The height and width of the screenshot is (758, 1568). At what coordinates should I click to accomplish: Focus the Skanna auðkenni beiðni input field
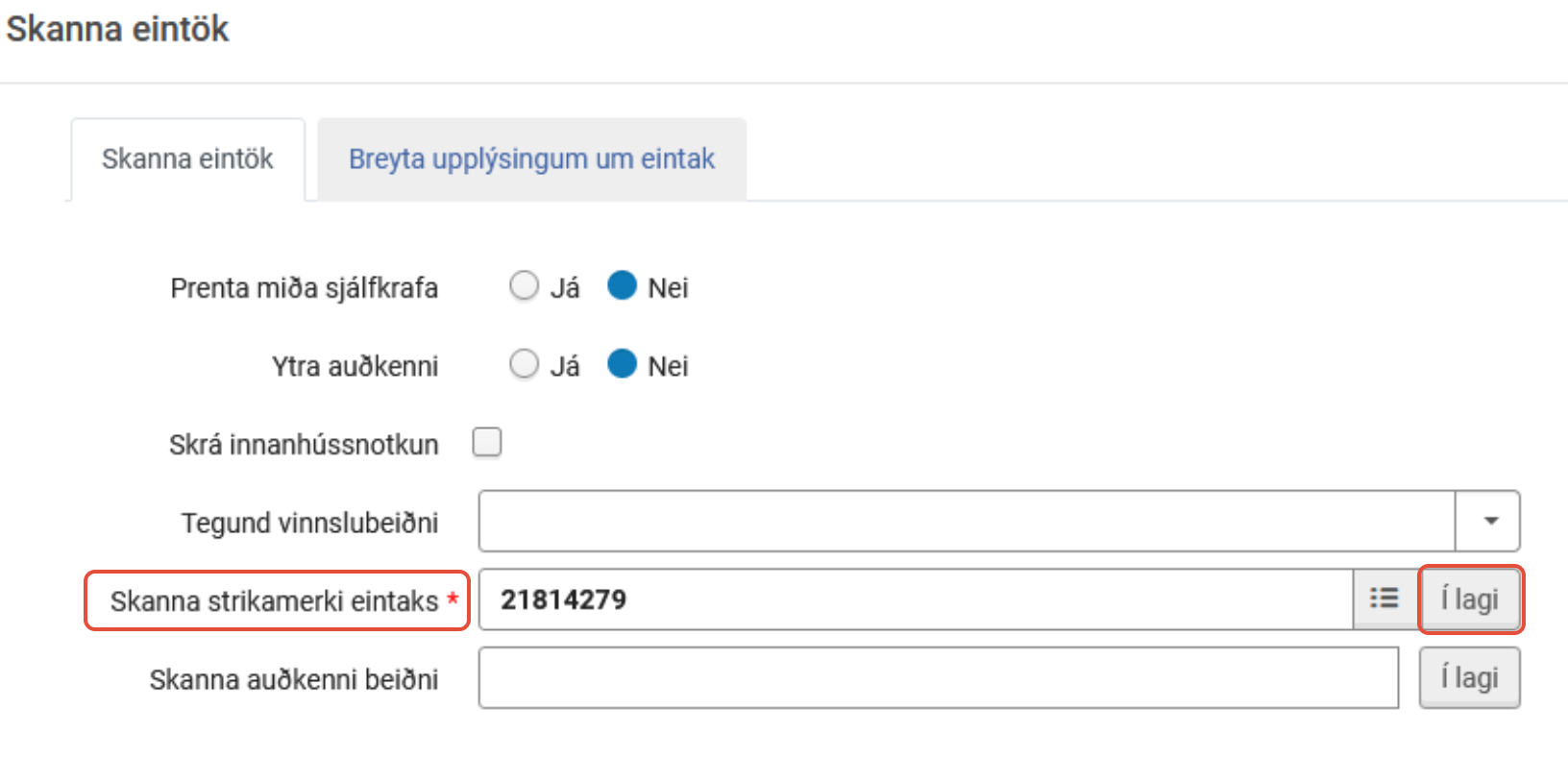[938, 678]
